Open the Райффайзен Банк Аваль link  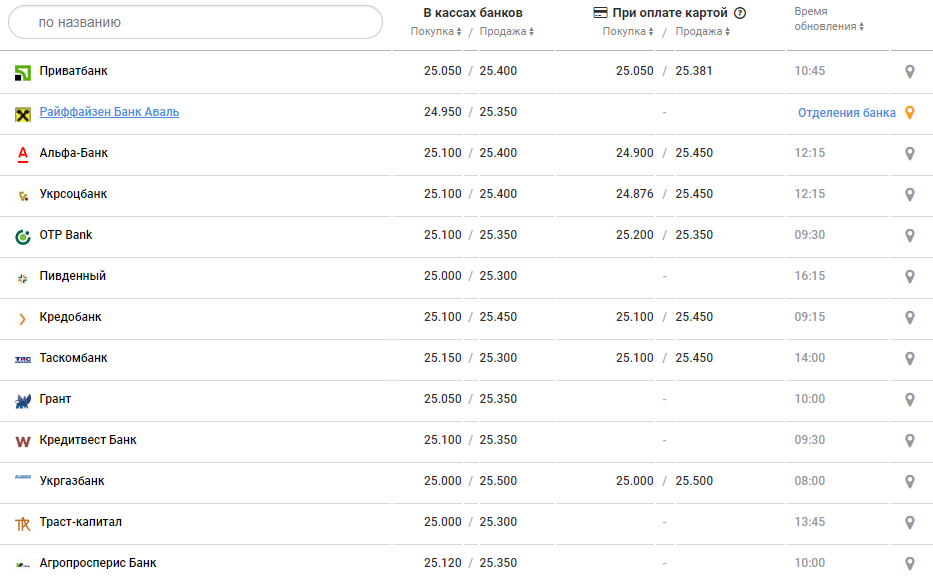coord(109,112)
